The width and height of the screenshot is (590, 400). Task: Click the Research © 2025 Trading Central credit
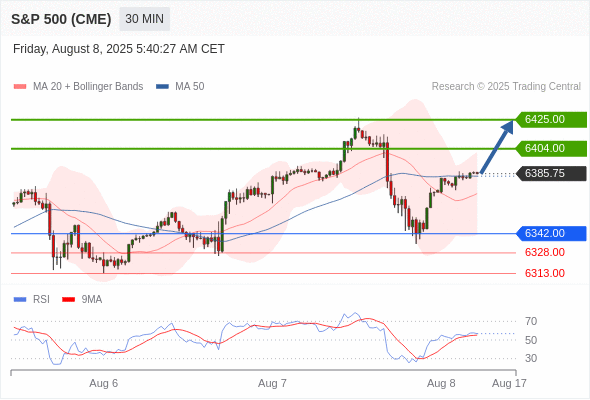coord(506,87)
